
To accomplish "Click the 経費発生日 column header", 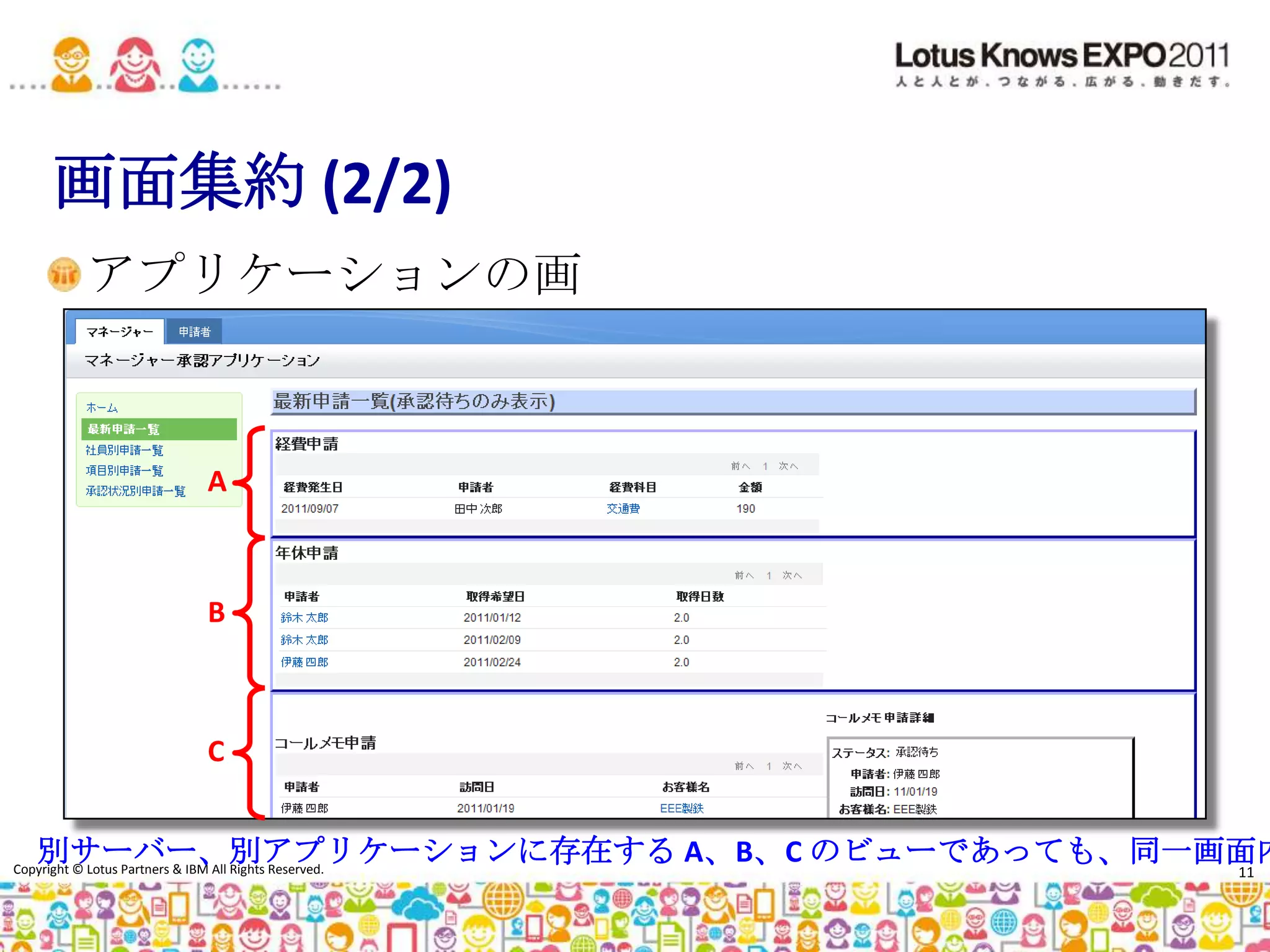I will tap(313, 487).
